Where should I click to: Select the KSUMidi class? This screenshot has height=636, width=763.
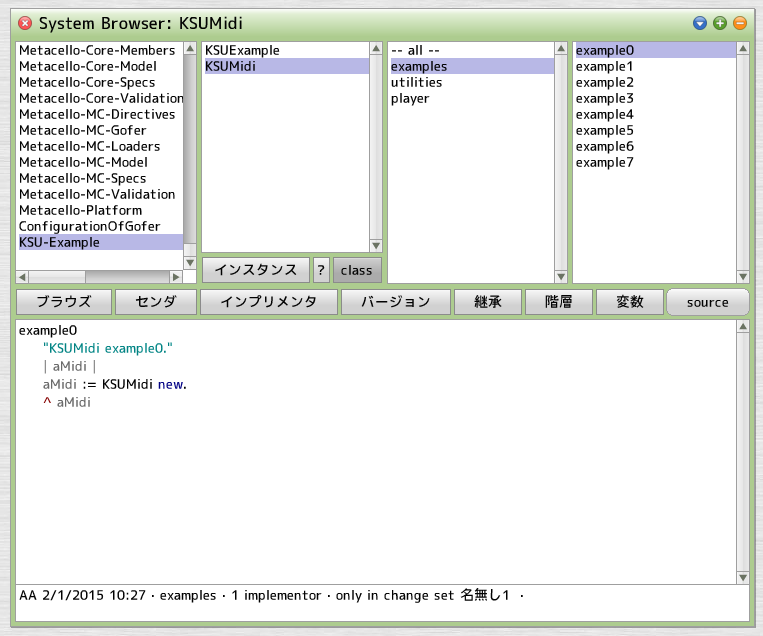286,66
